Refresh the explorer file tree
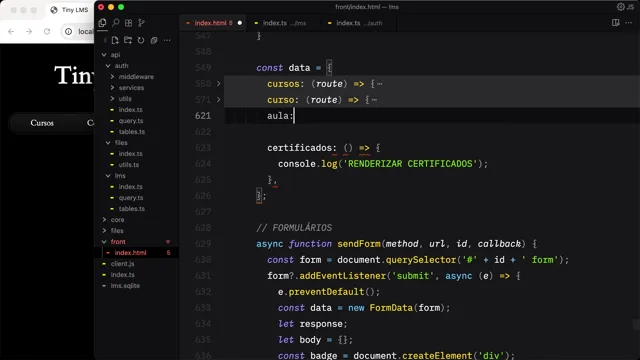This screenshot has height=360, width=640. point(141,40)
